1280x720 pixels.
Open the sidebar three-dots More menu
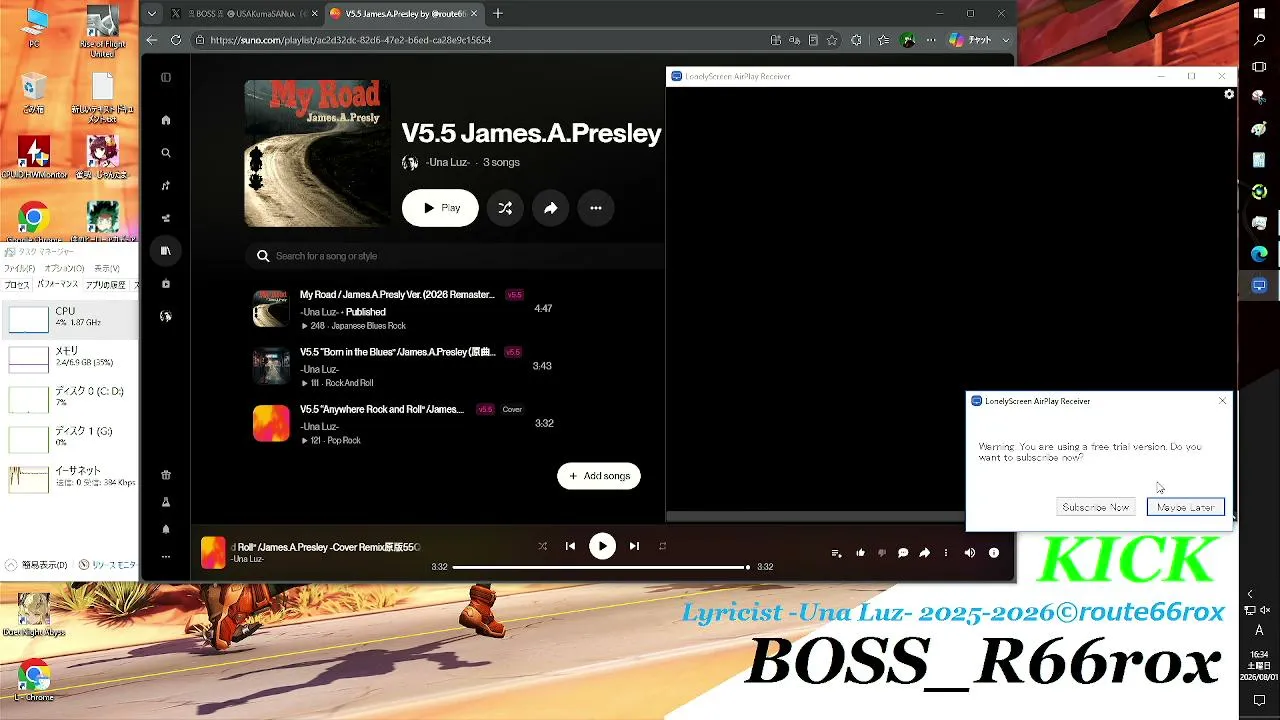[166, 557]
